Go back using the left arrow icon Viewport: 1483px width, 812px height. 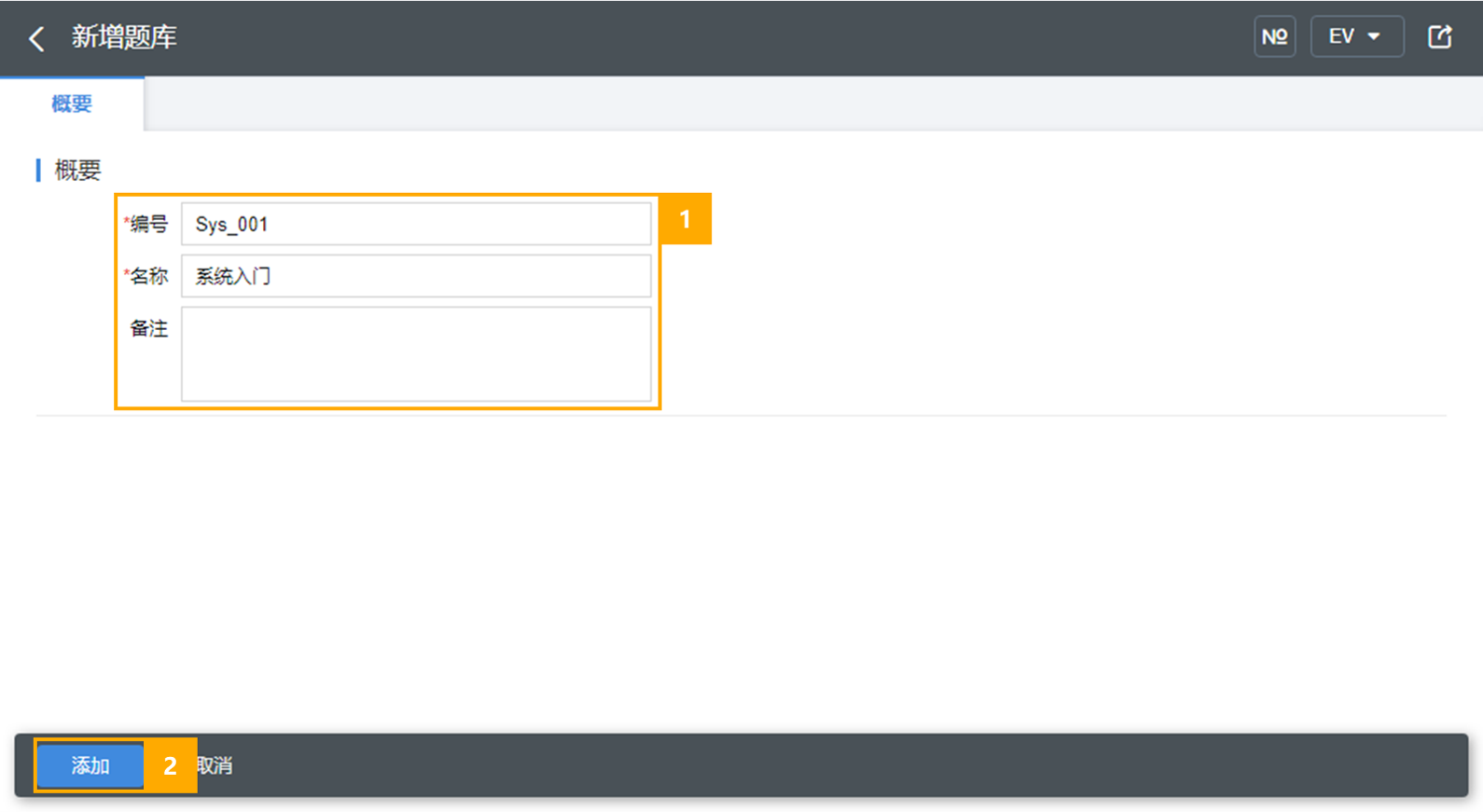pos(36,38)
